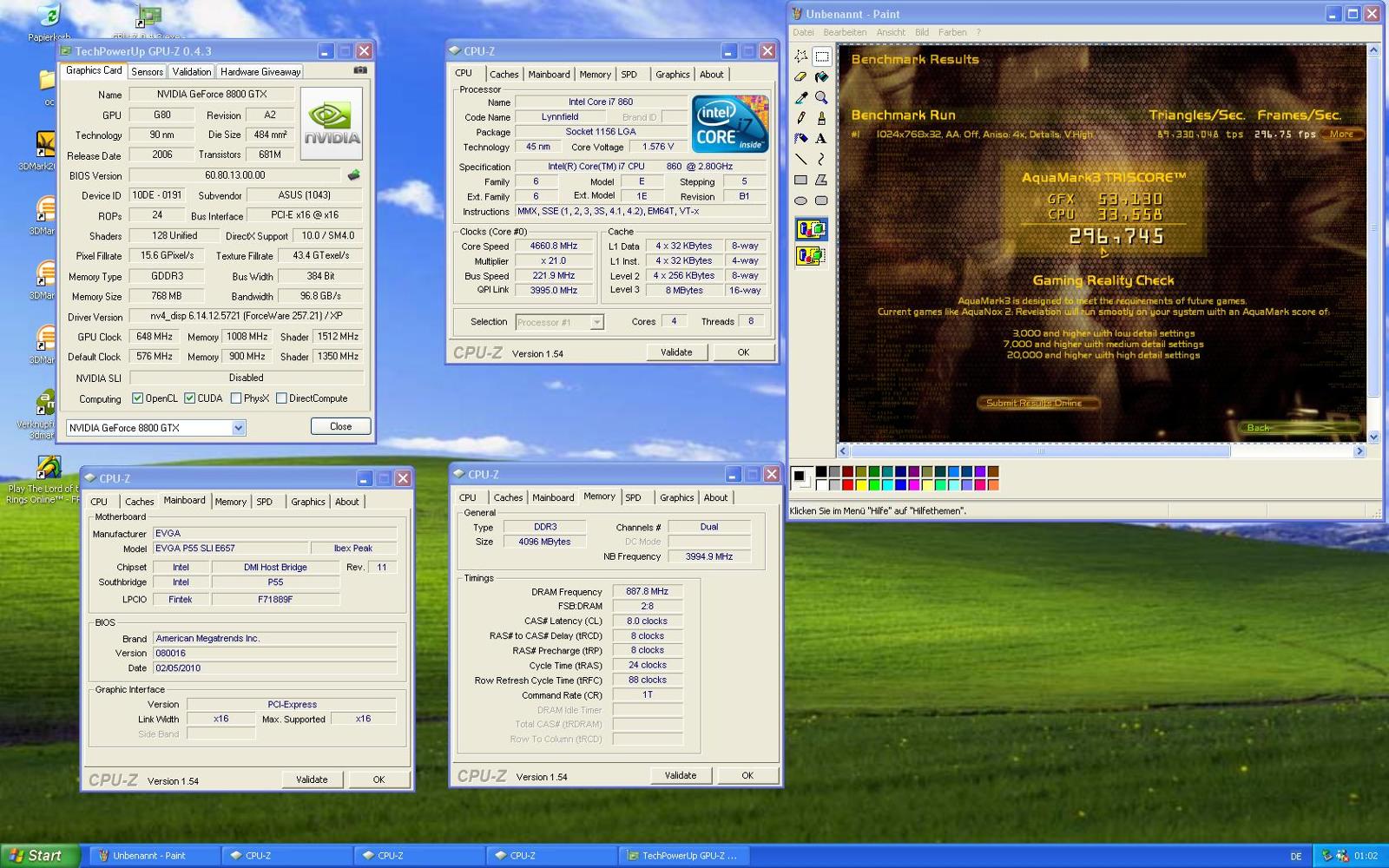Pick the Fill With Color bucket tool
The image size is (1389, 868).
click(821, 77)
